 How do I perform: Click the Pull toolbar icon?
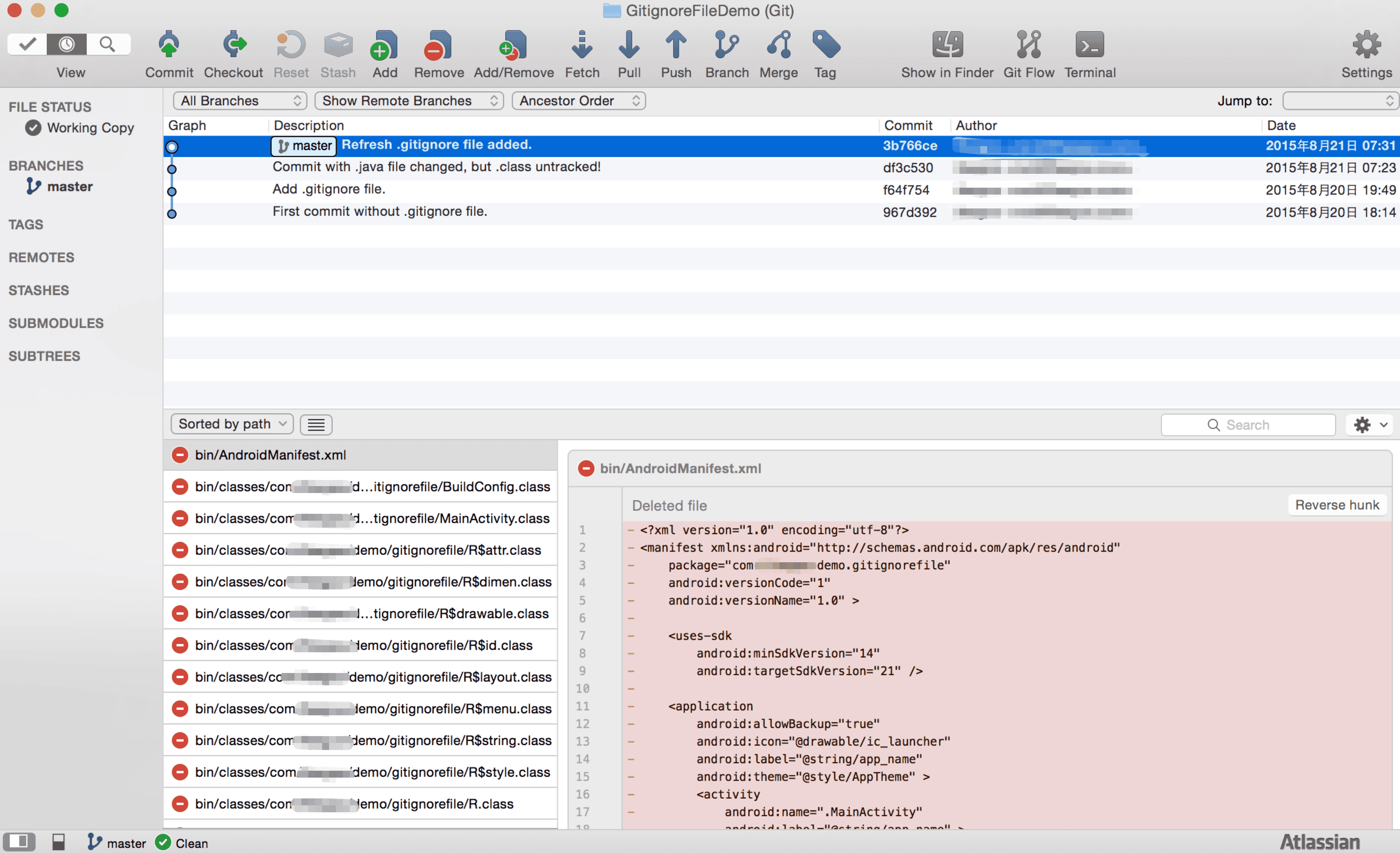pyautogui.click(x=629, y=45)
